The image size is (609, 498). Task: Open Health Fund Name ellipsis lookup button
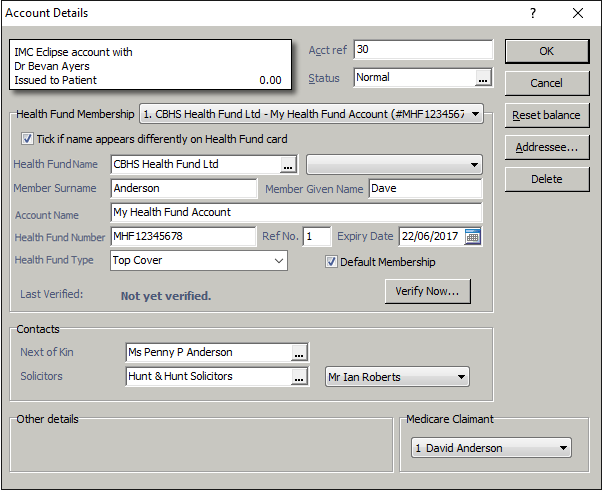click(288, 165)
